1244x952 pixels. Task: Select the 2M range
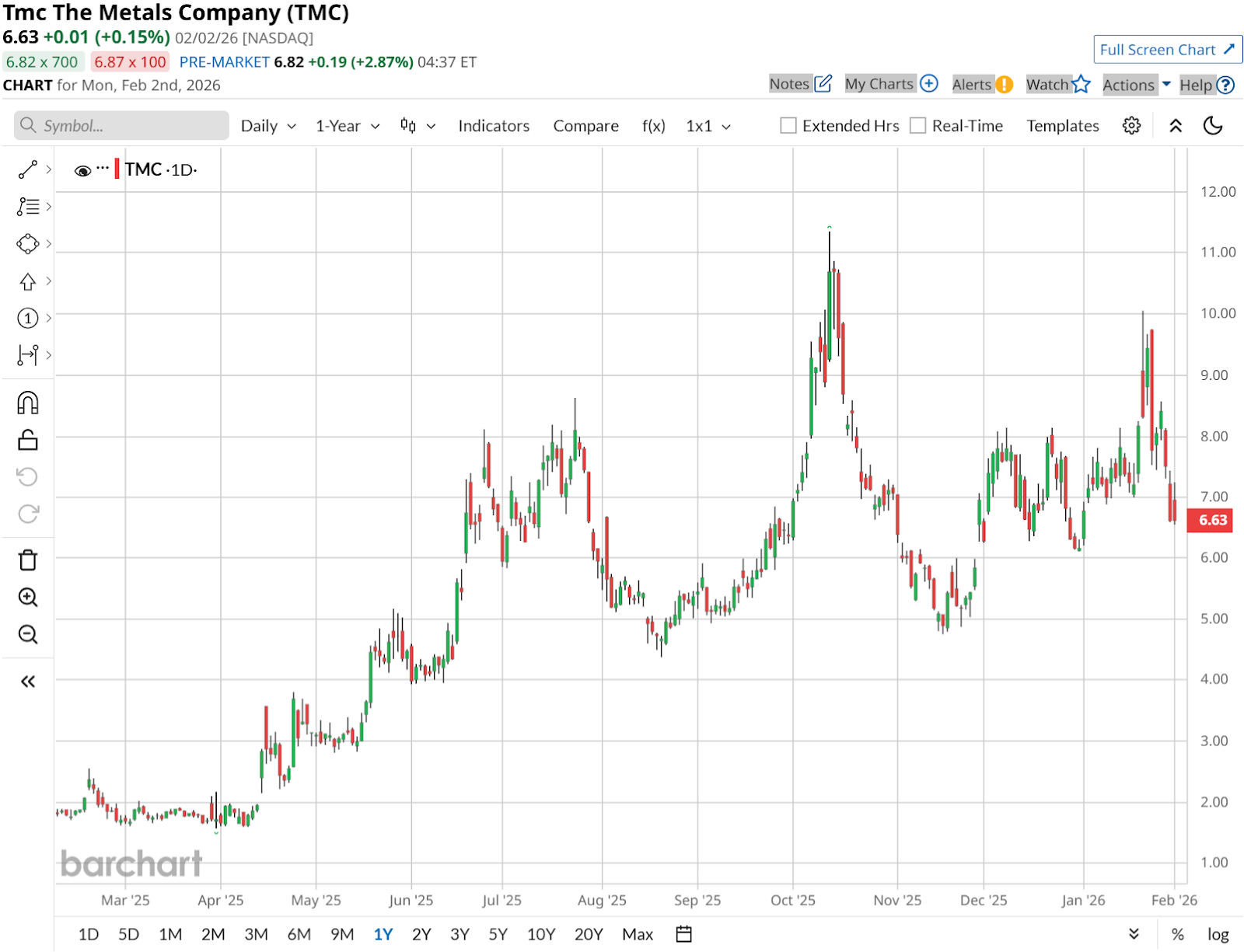tap(213, 934)
